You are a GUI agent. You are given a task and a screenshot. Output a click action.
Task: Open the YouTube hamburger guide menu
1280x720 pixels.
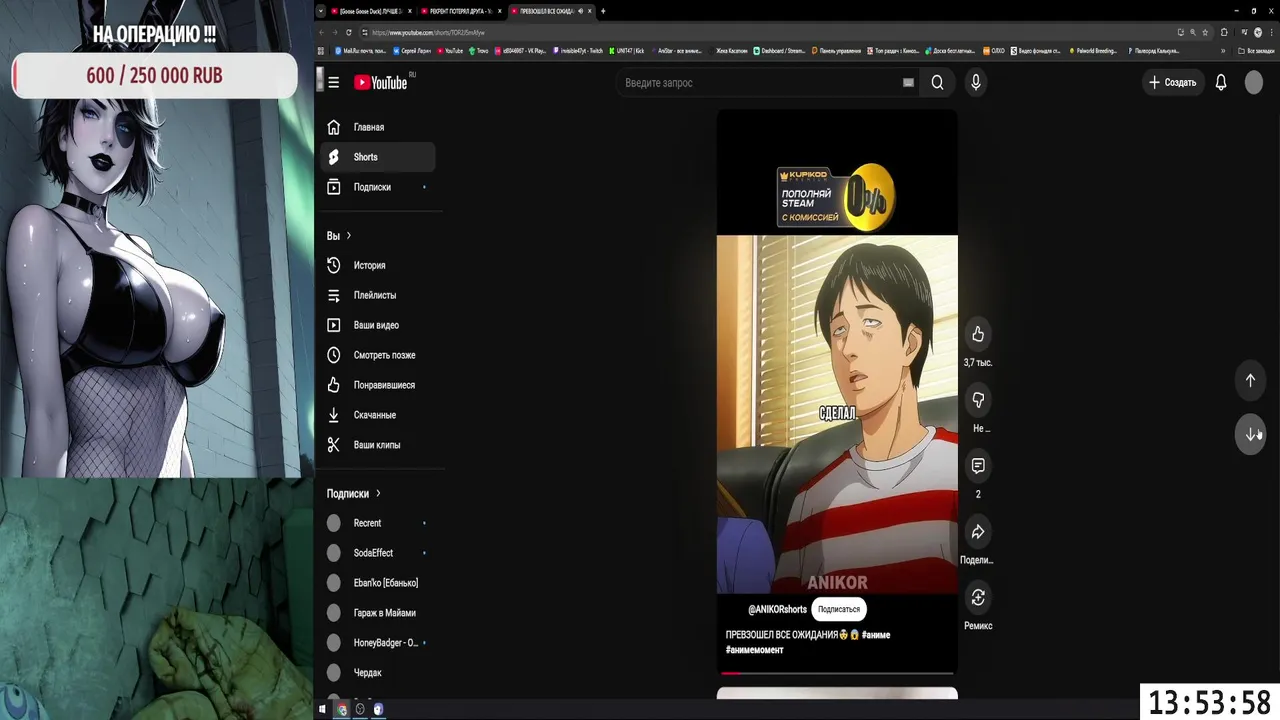333,83
